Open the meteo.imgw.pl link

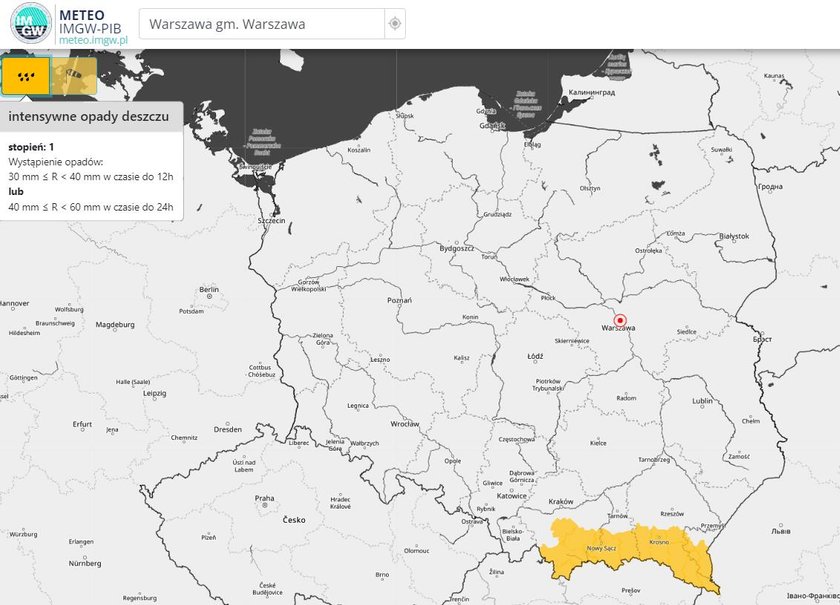93,40
